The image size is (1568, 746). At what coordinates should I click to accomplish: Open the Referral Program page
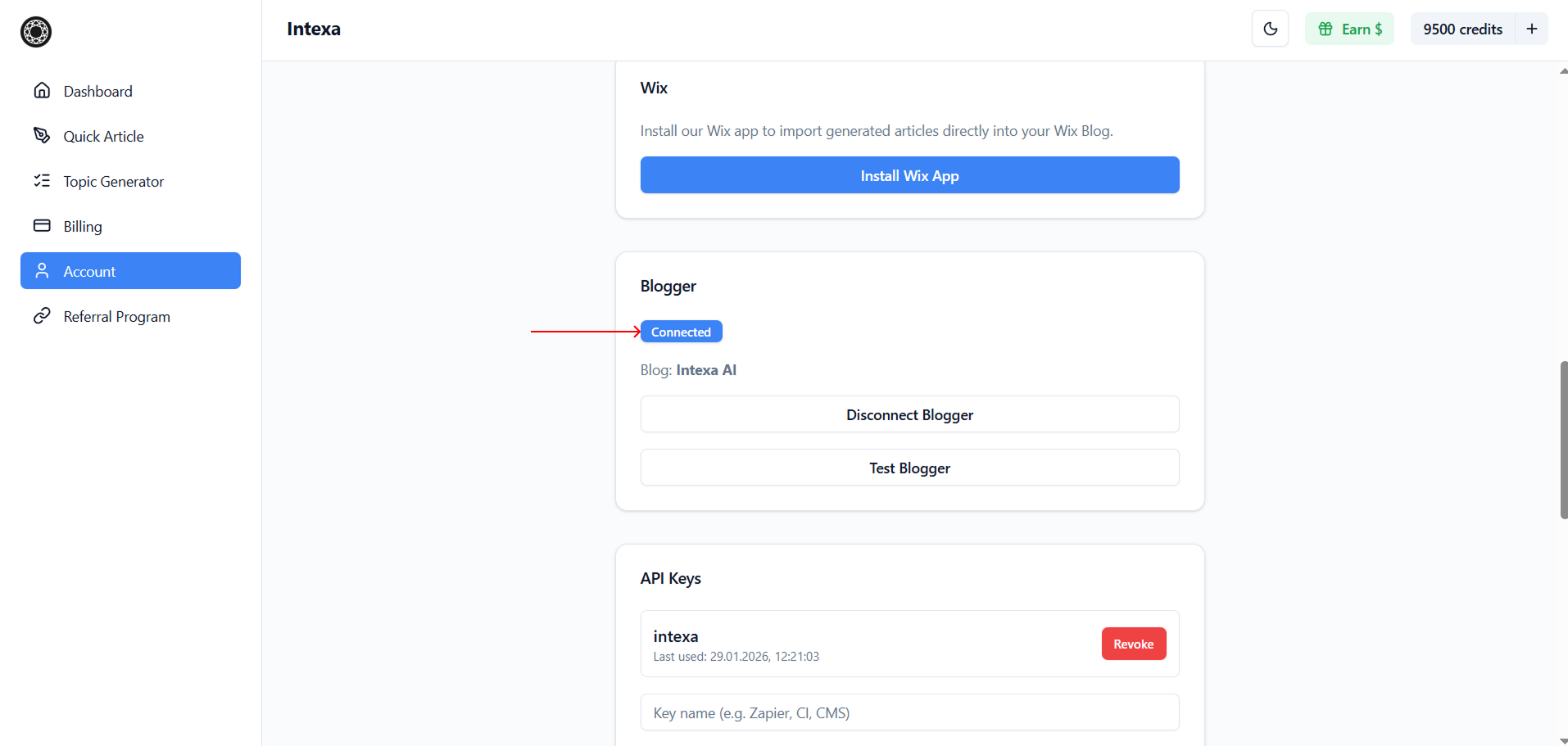click(x=116, y=317)
